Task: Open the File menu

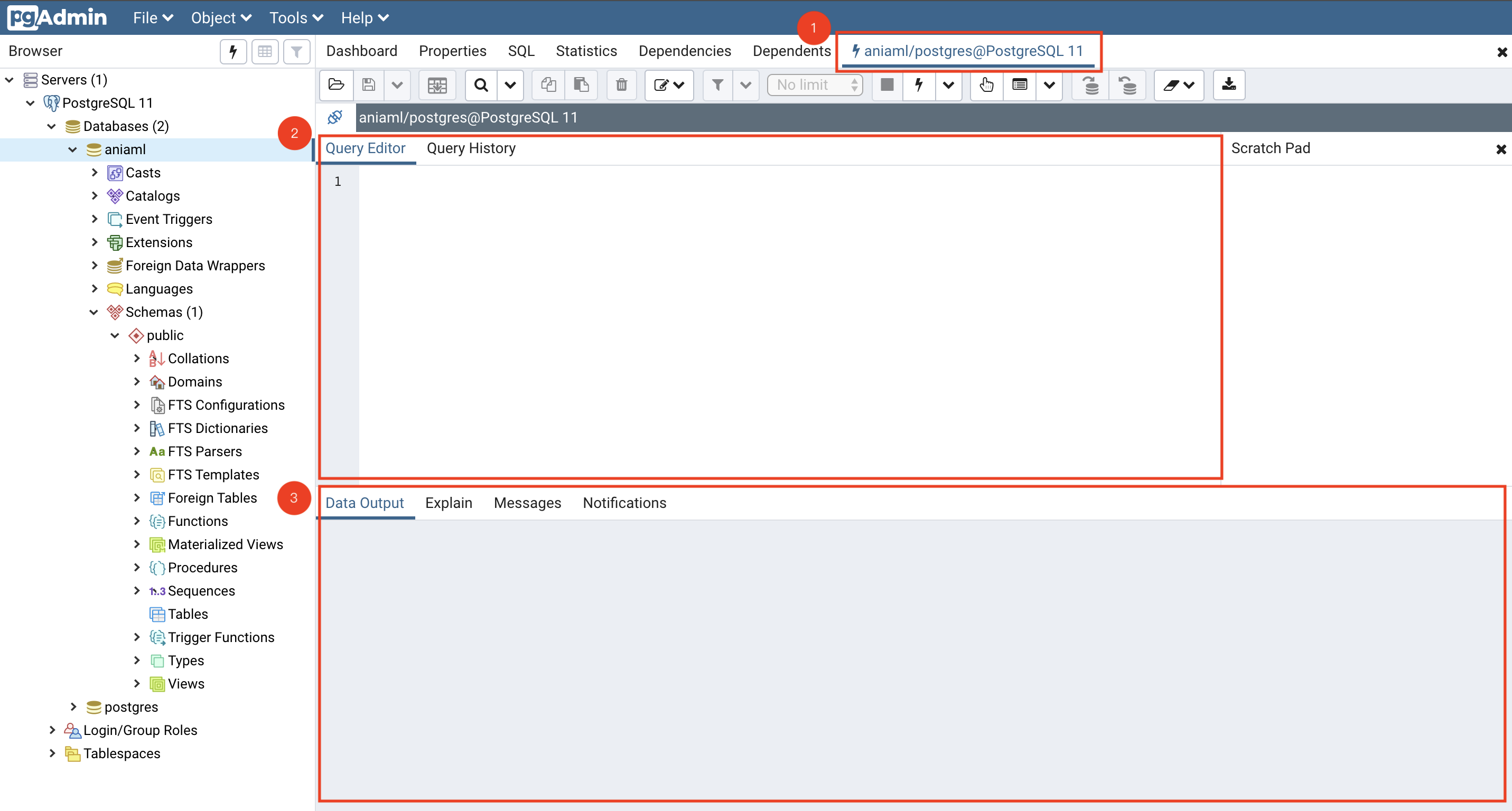Action: point(153,17)
